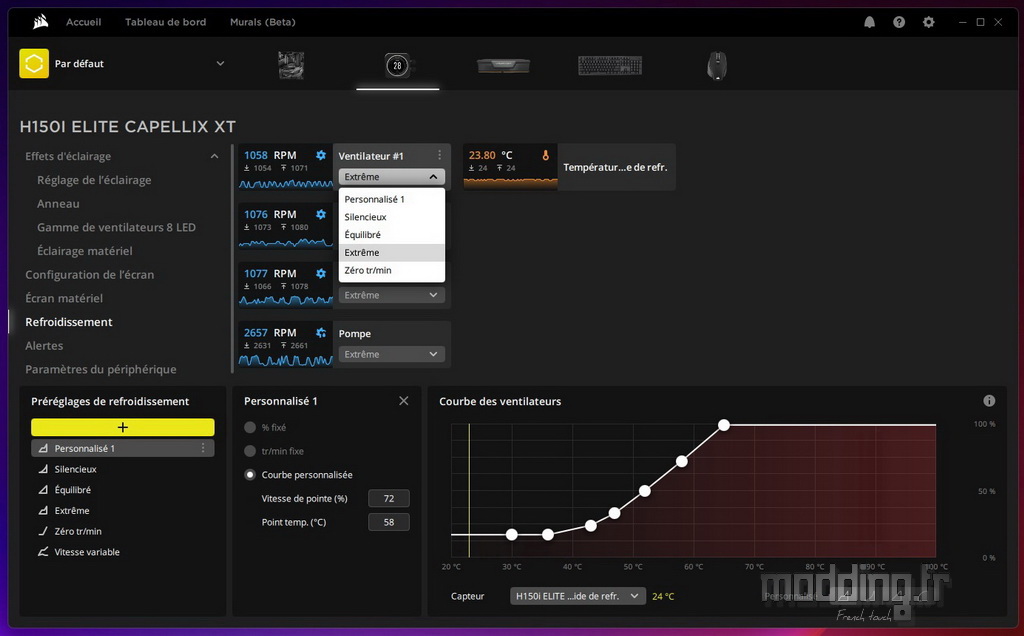Select the fan curve point at 30 °C
The image size is (1024, 636).
[x=511, y=535]
